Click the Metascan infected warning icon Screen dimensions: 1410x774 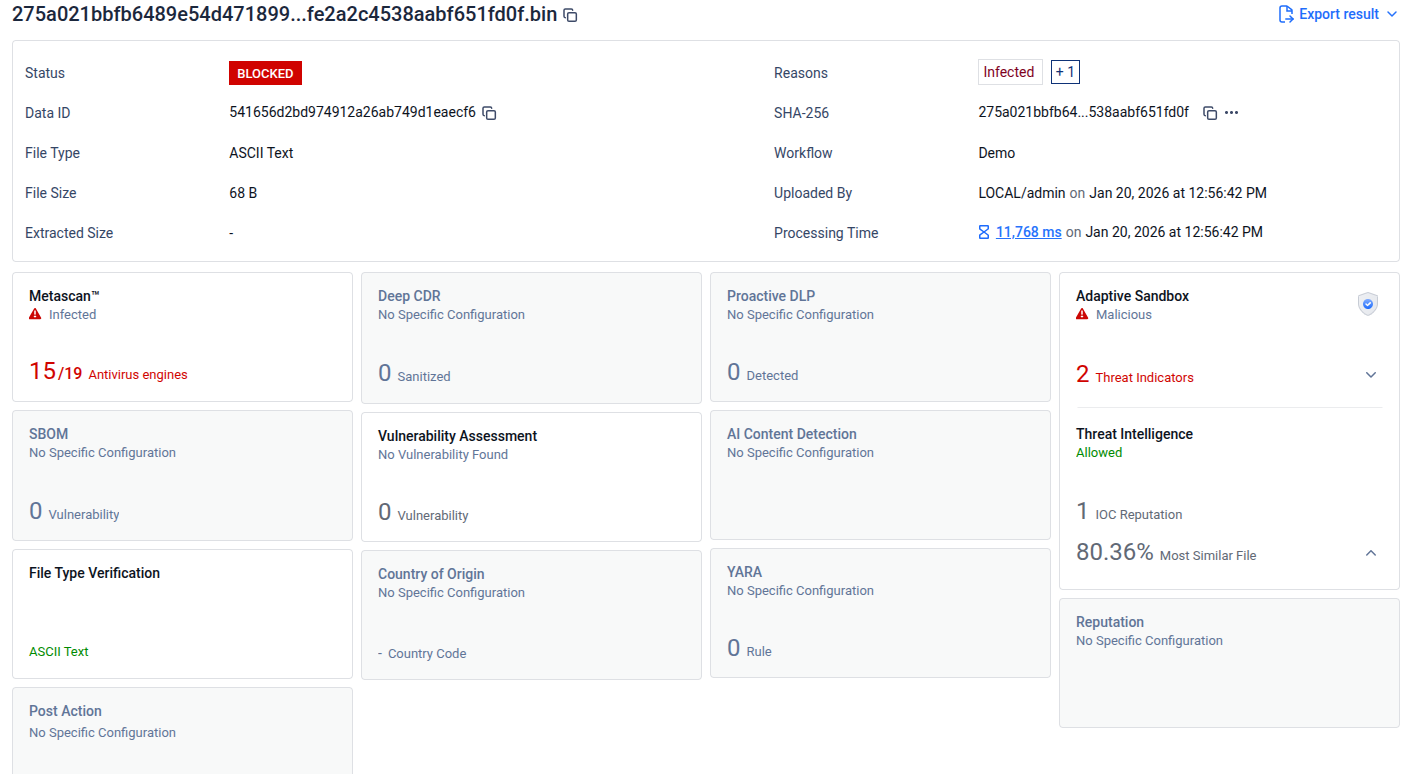click(x=36, y=314)
